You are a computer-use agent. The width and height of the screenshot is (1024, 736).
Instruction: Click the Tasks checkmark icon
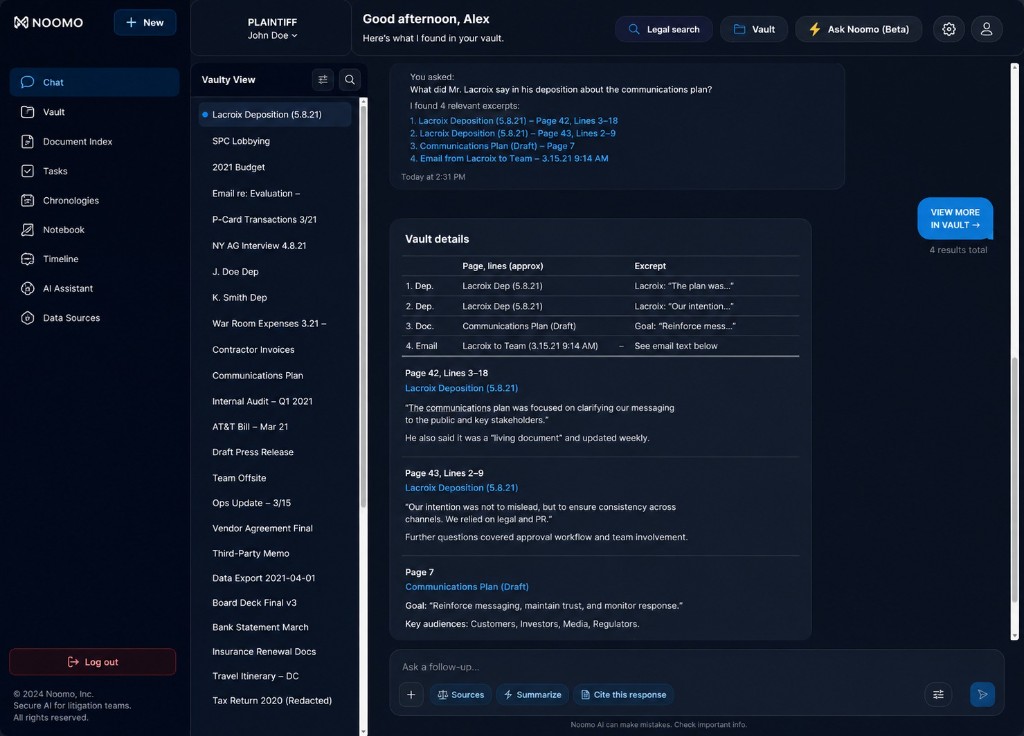point(27,170)
